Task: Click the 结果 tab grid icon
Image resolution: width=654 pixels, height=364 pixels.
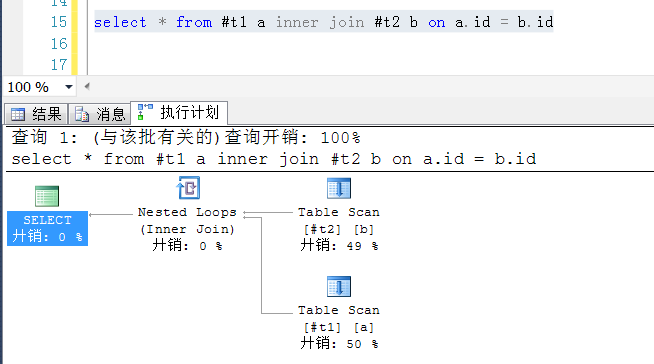Action: (18, 114)
